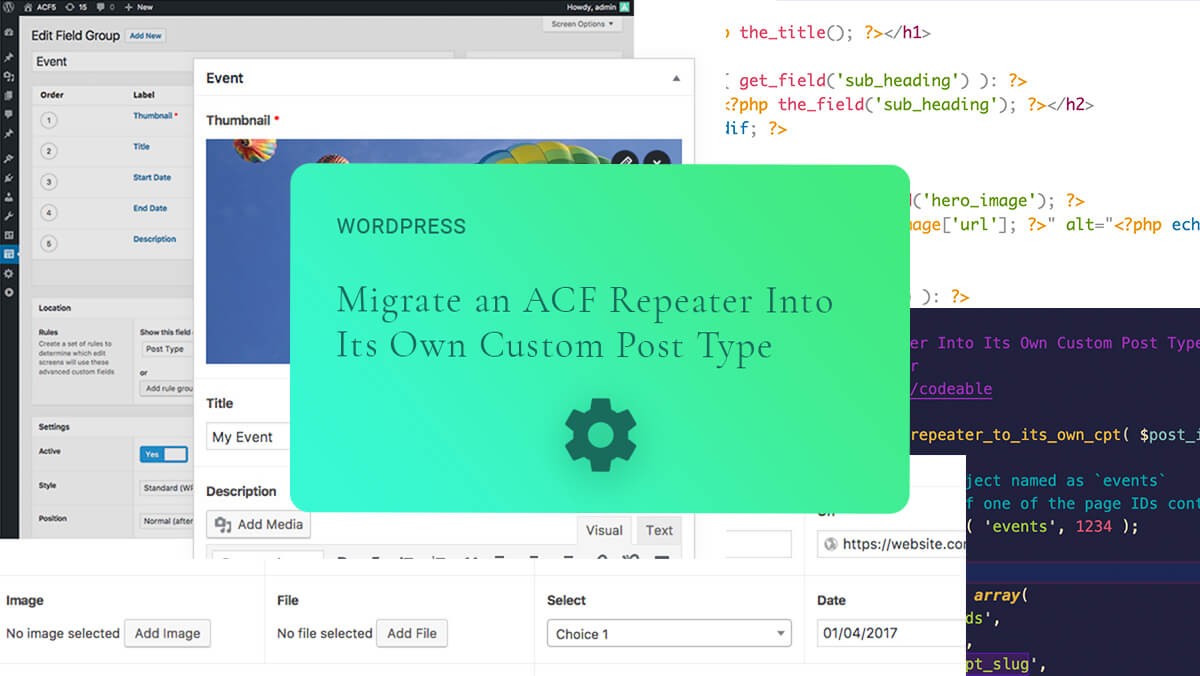Click the Add File button
The width and height of the screenshot is (1200, 676).
[412, 633]
